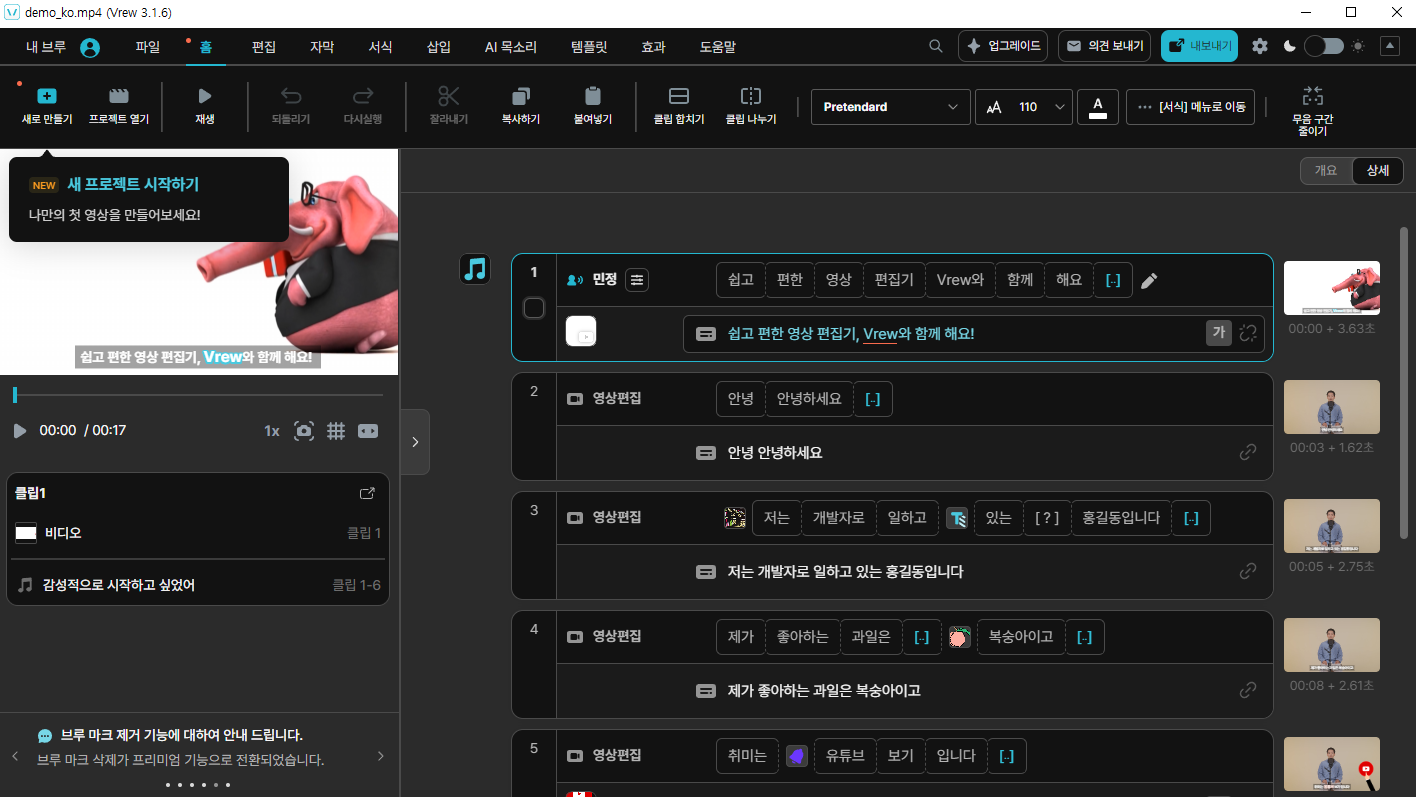Toggle the grid overlay icon under preview

click(336, 431)
